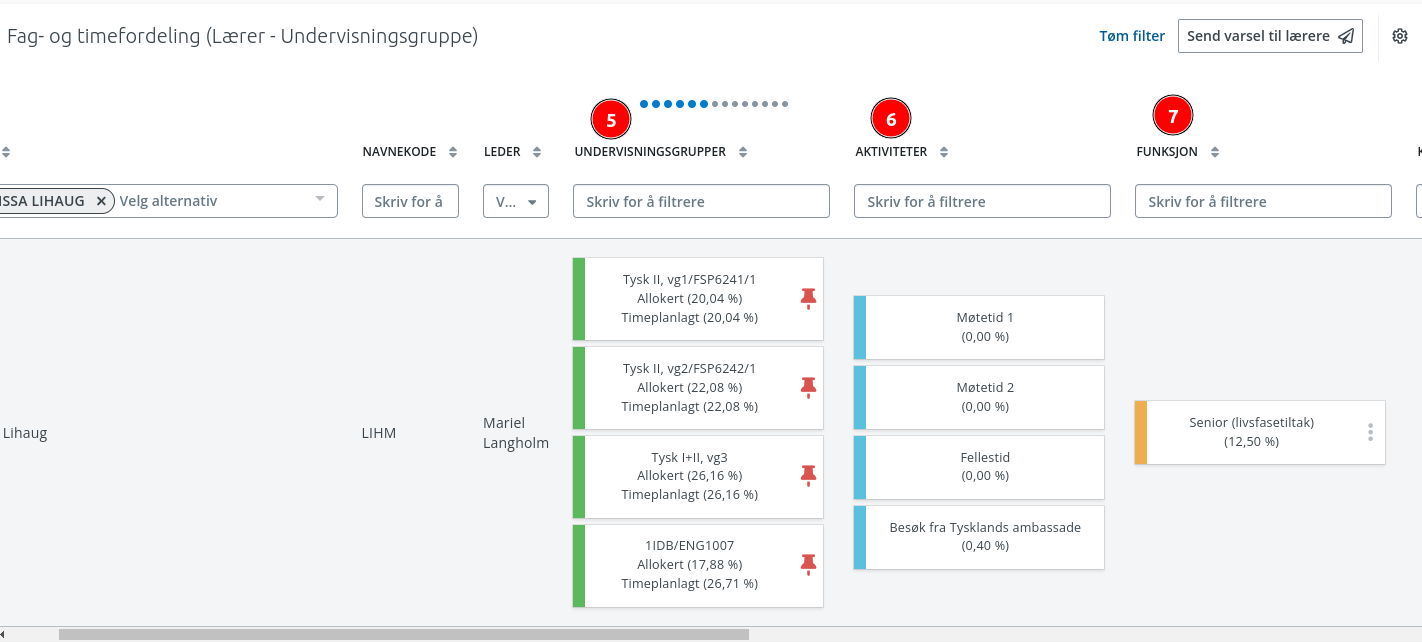The height and width of the screenshot is (644, 1422).
Task: Click pin icon on Tysk II, vg1/FSP6241/1 card
Action: [809, 298]
